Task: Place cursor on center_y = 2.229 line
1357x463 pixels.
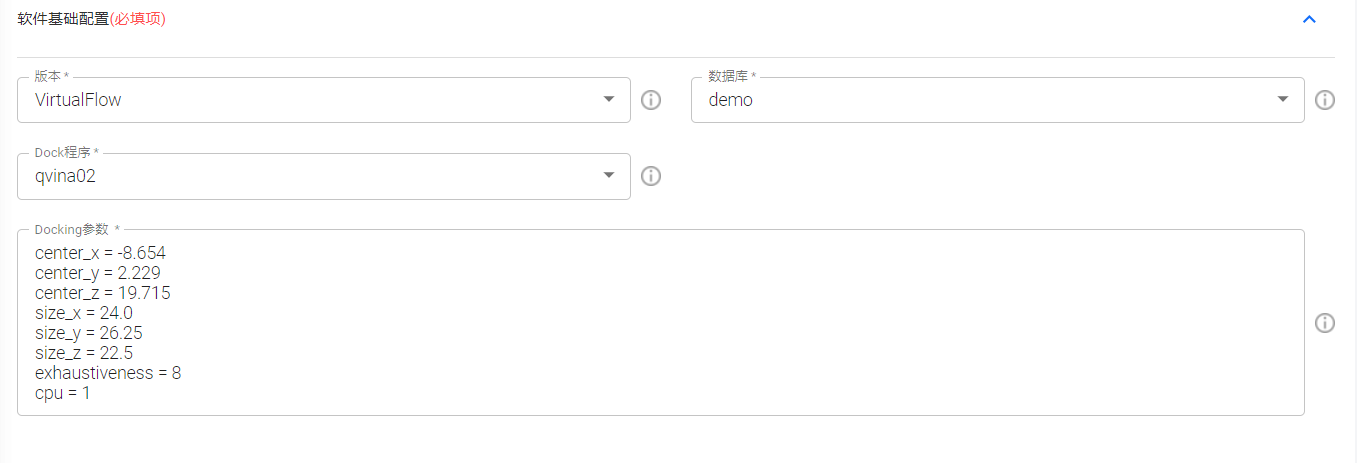Action: click(x=98, y=273)
